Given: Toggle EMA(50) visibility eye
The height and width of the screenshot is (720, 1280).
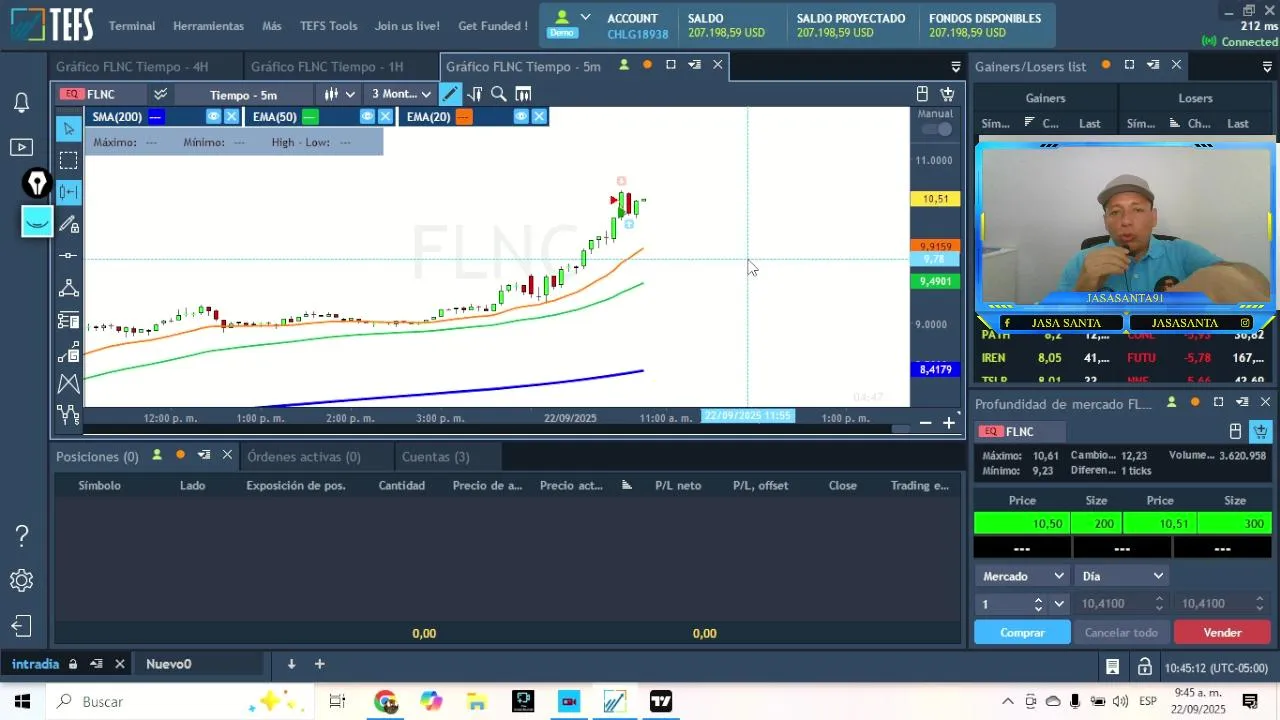Looking at the screenshot, I should pyautogui.click(x=367, y=116).
